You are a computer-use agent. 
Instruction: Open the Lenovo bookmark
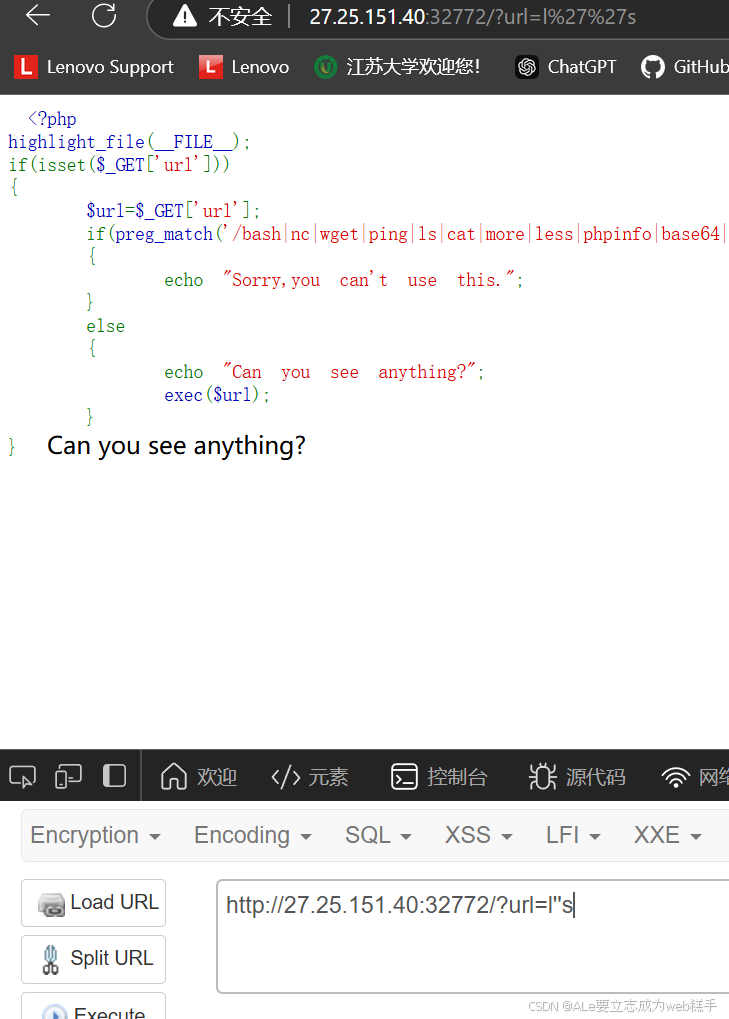[244, 67]
